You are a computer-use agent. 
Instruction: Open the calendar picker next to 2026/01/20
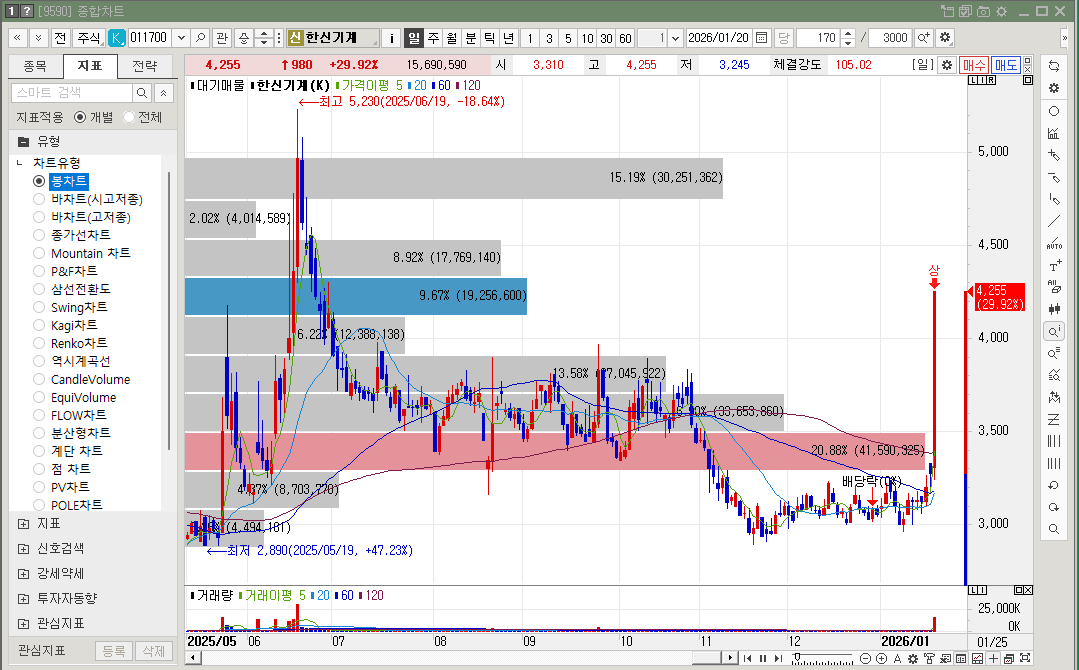coord(761,38)
